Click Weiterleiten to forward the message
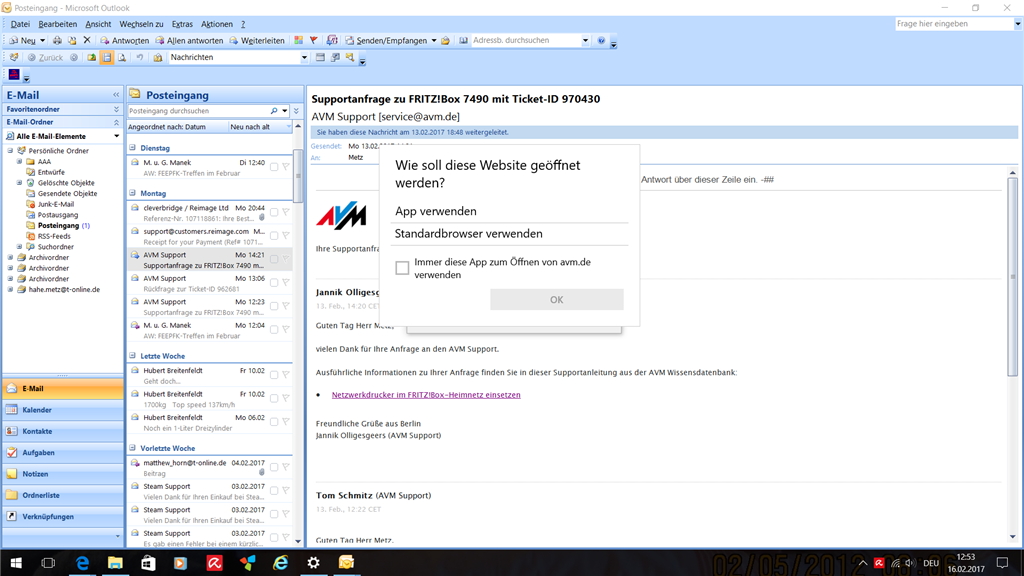Image resolution: width=1024 pixels, height=576 pixels. (257, 40)
